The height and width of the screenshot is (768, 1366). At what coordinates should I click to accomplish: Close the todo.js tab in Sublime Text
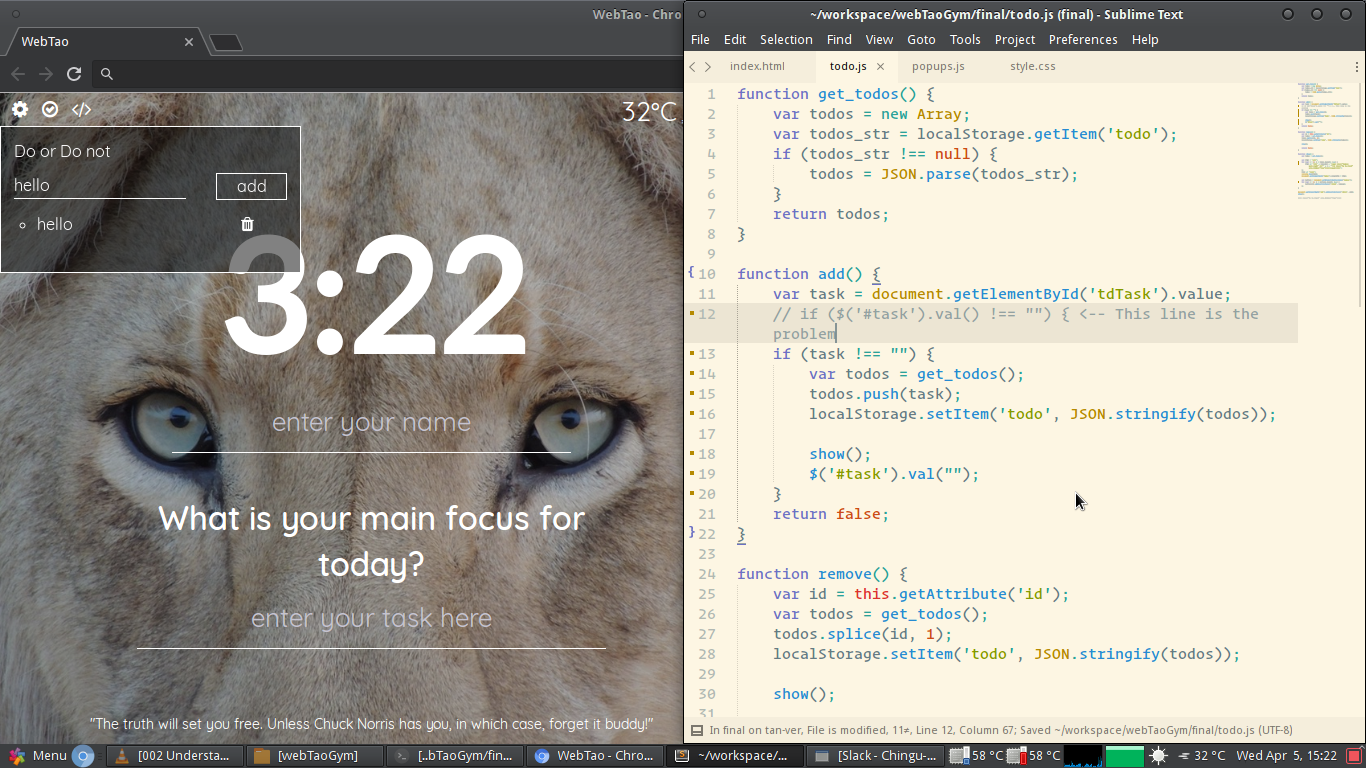point(880,67)
